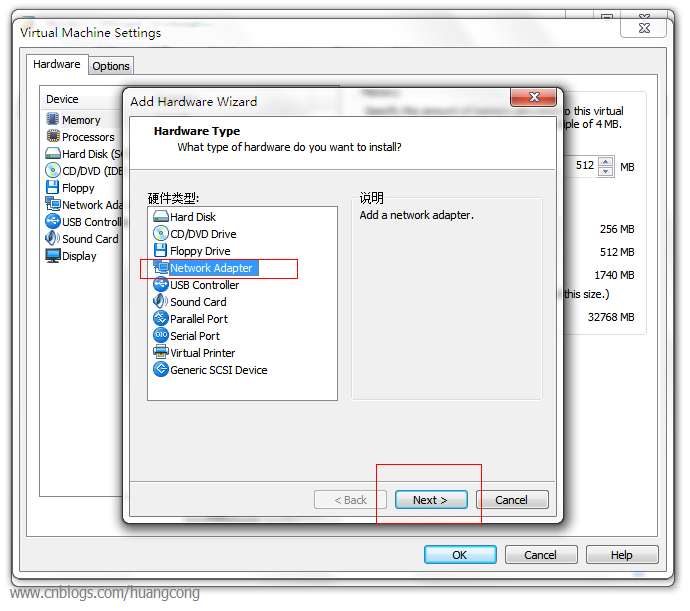Click the Processors icon in Device list
Viewport: 690px width, 611px height.
pyautogui.click(x=53, y=136)
